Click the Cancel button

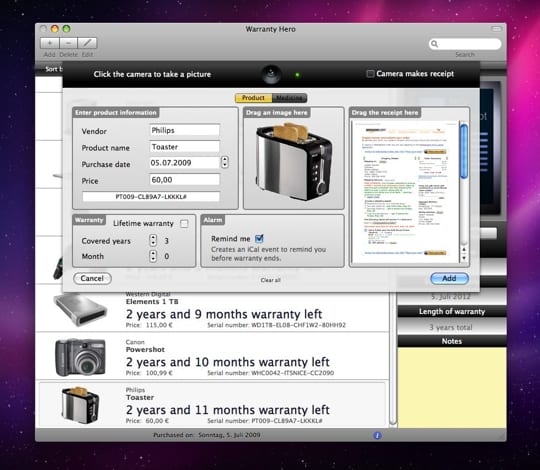[x=92, y=278]
